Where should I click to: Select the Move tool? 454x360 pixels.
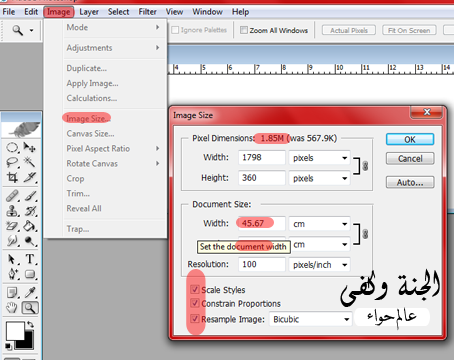[x=30, y=147]
